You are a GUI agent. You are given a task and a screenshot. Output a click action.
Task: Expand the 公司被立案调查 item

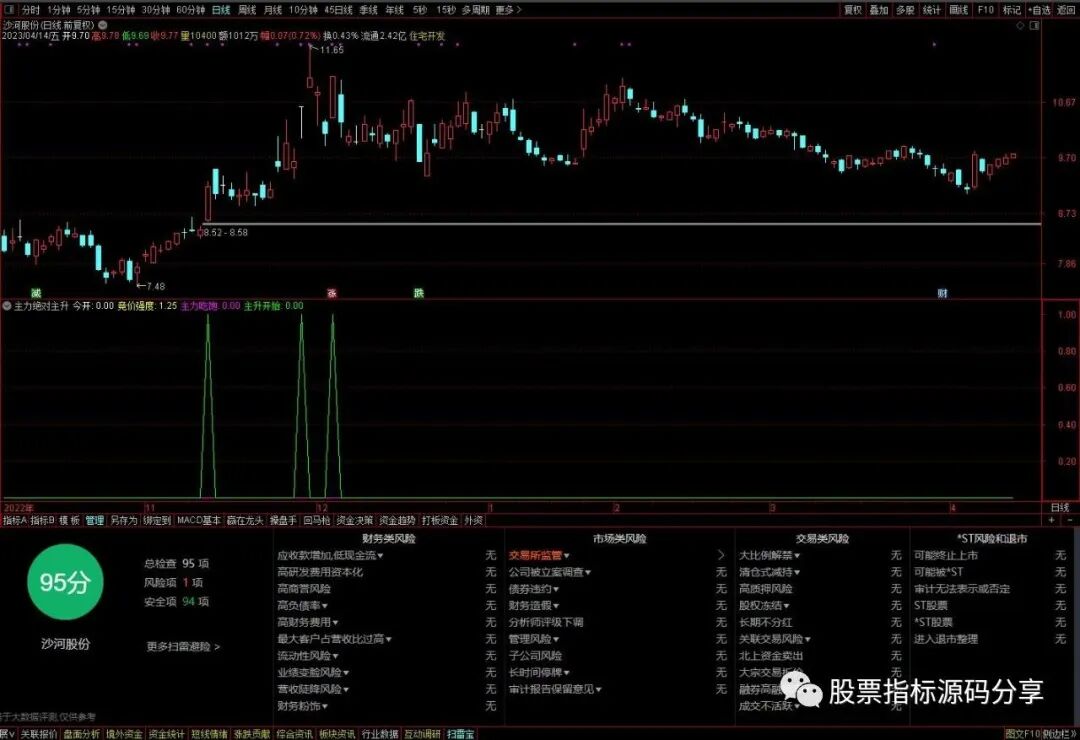pos(550,572)
